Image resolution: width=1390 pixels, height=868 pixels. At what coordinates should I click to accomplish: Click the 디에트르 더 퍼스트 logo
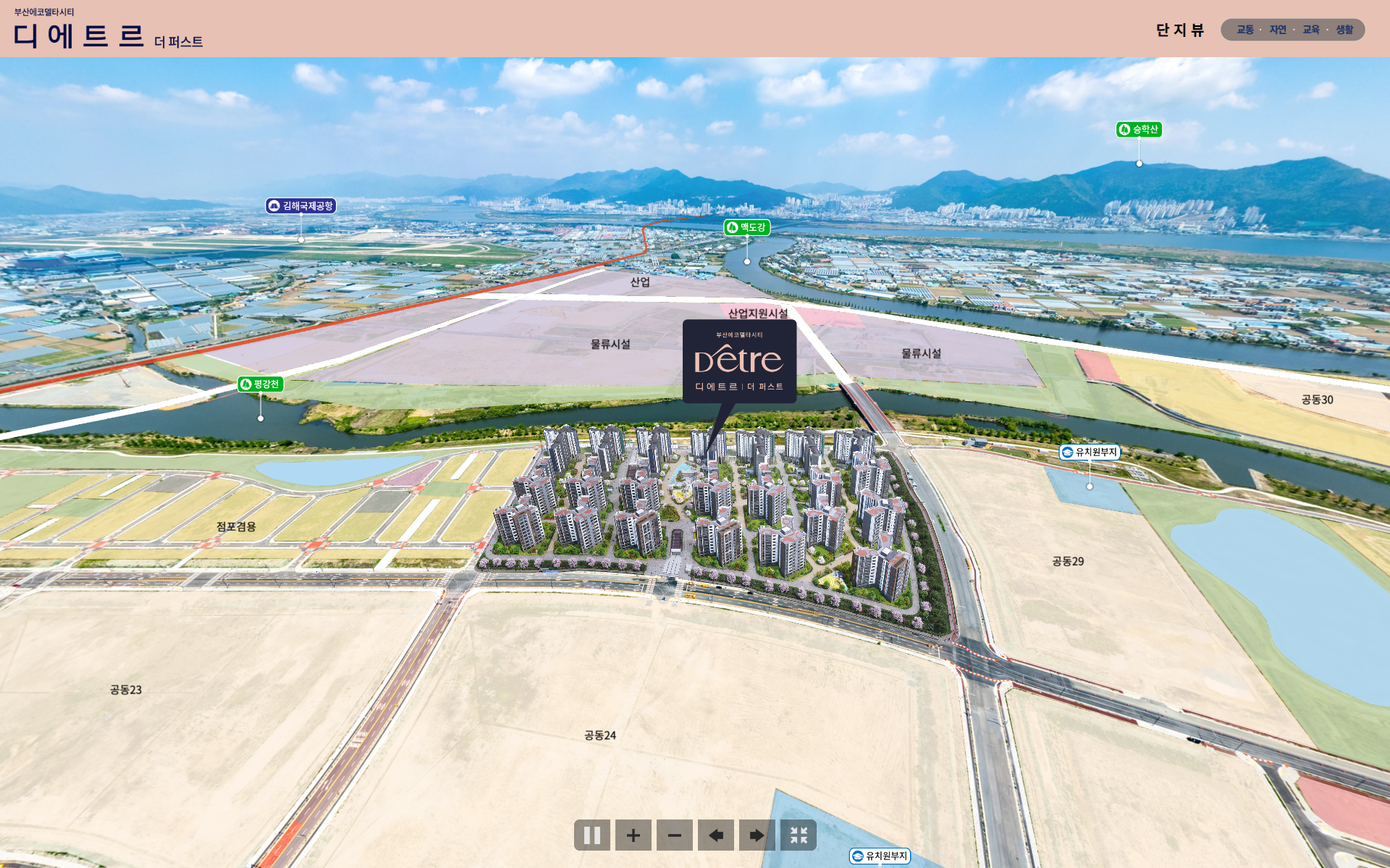point(107,33)
